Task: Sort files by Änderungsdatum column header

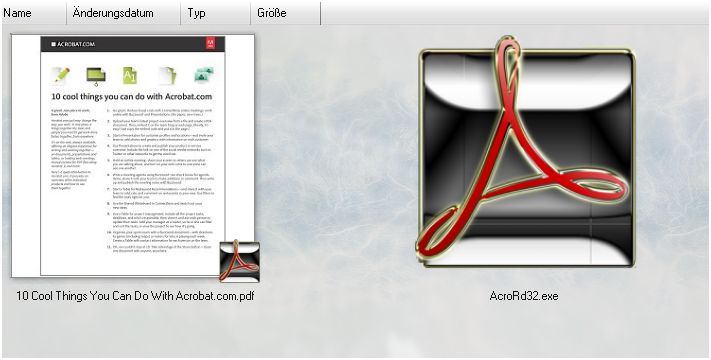Action: pos(123,13)
